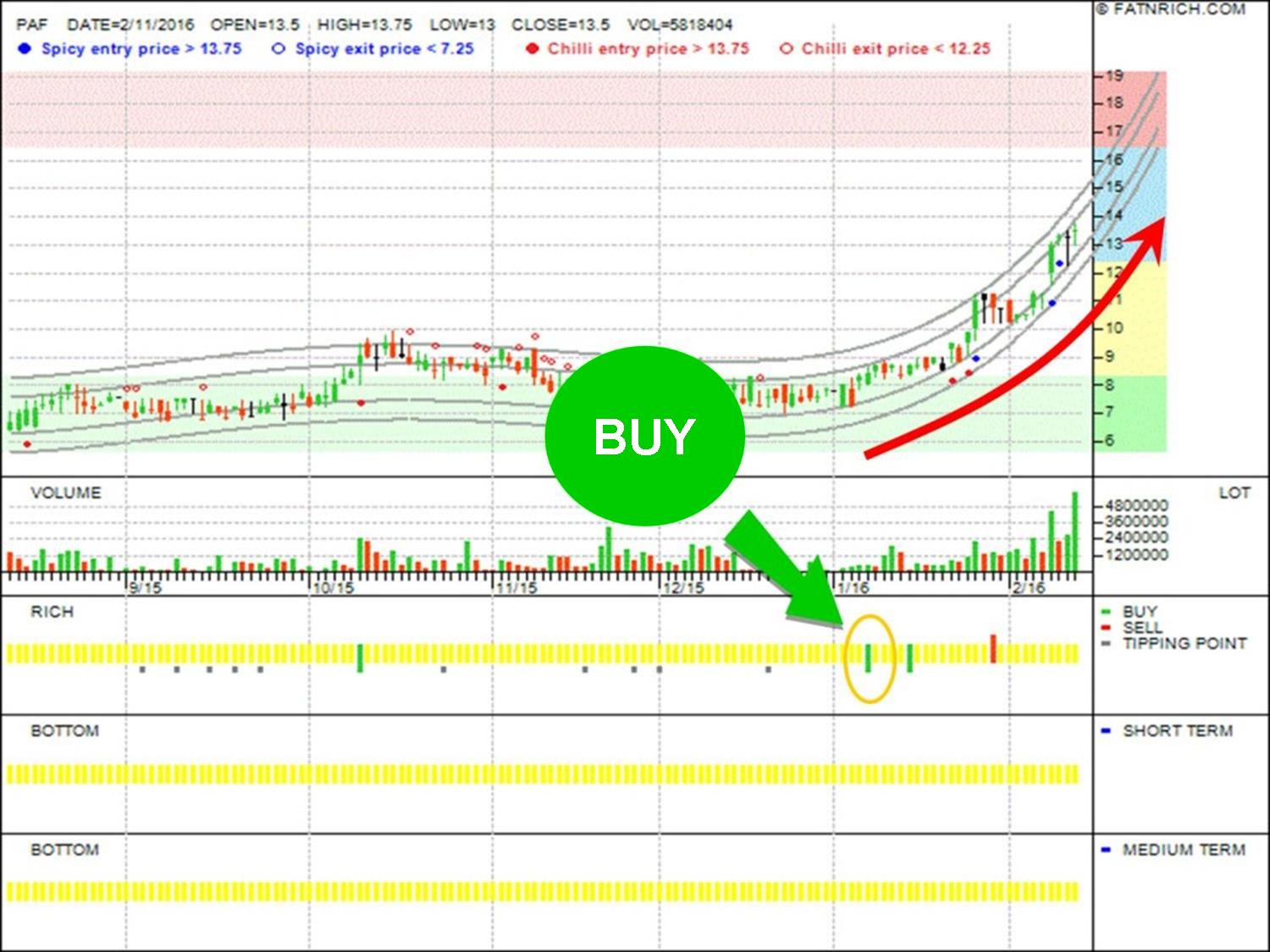1270x952 pixels.
Task: Click the hollow Chilli exit price marker
Action: tap(786, 49)
